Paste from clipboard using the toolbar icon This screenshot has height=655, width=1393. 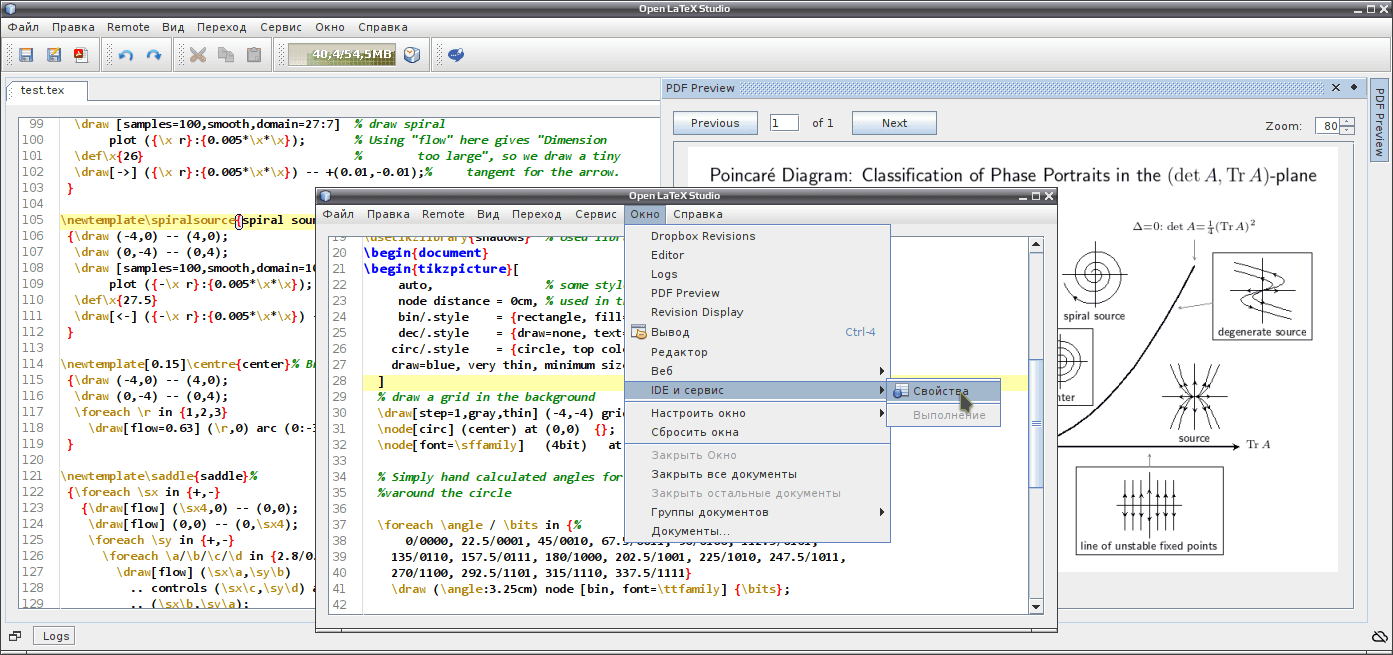[x=254, y=55]
